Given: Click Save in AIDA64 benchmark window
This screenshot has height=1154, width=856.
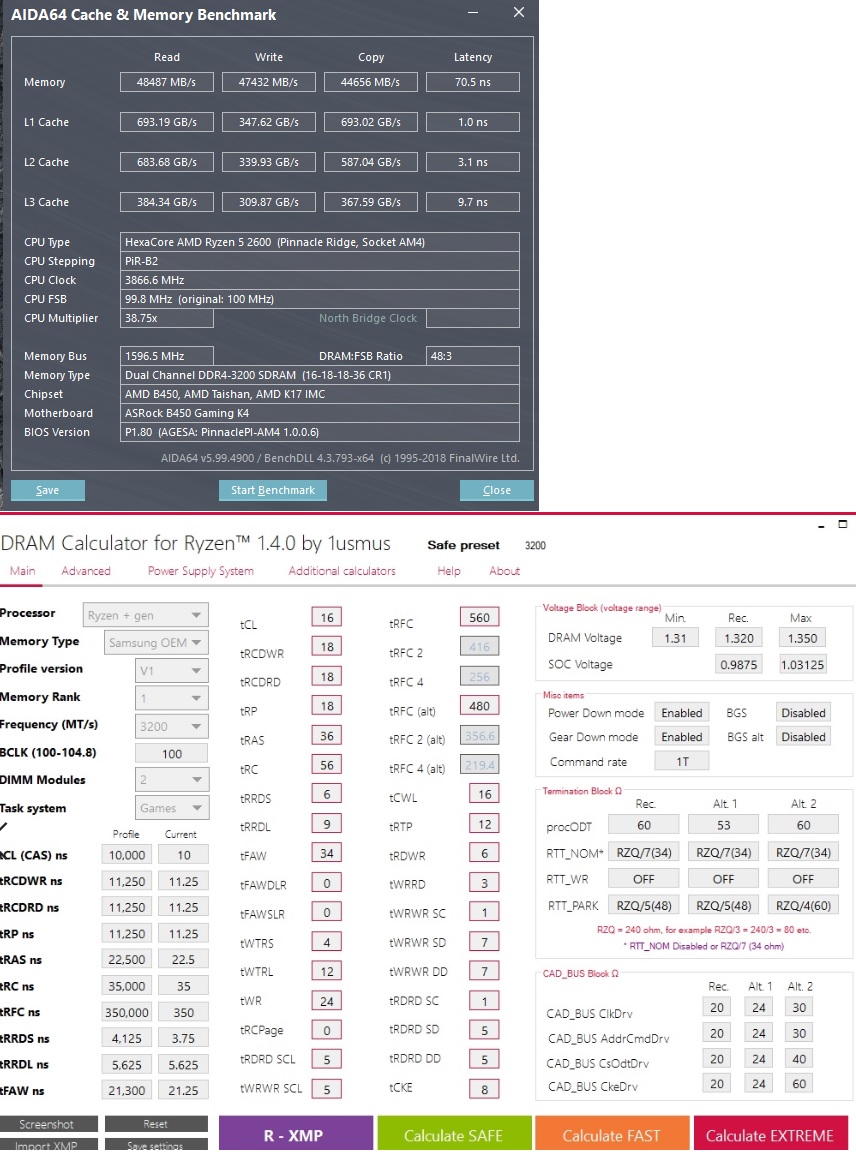Looking at the screenshot, I should (48, 490).
